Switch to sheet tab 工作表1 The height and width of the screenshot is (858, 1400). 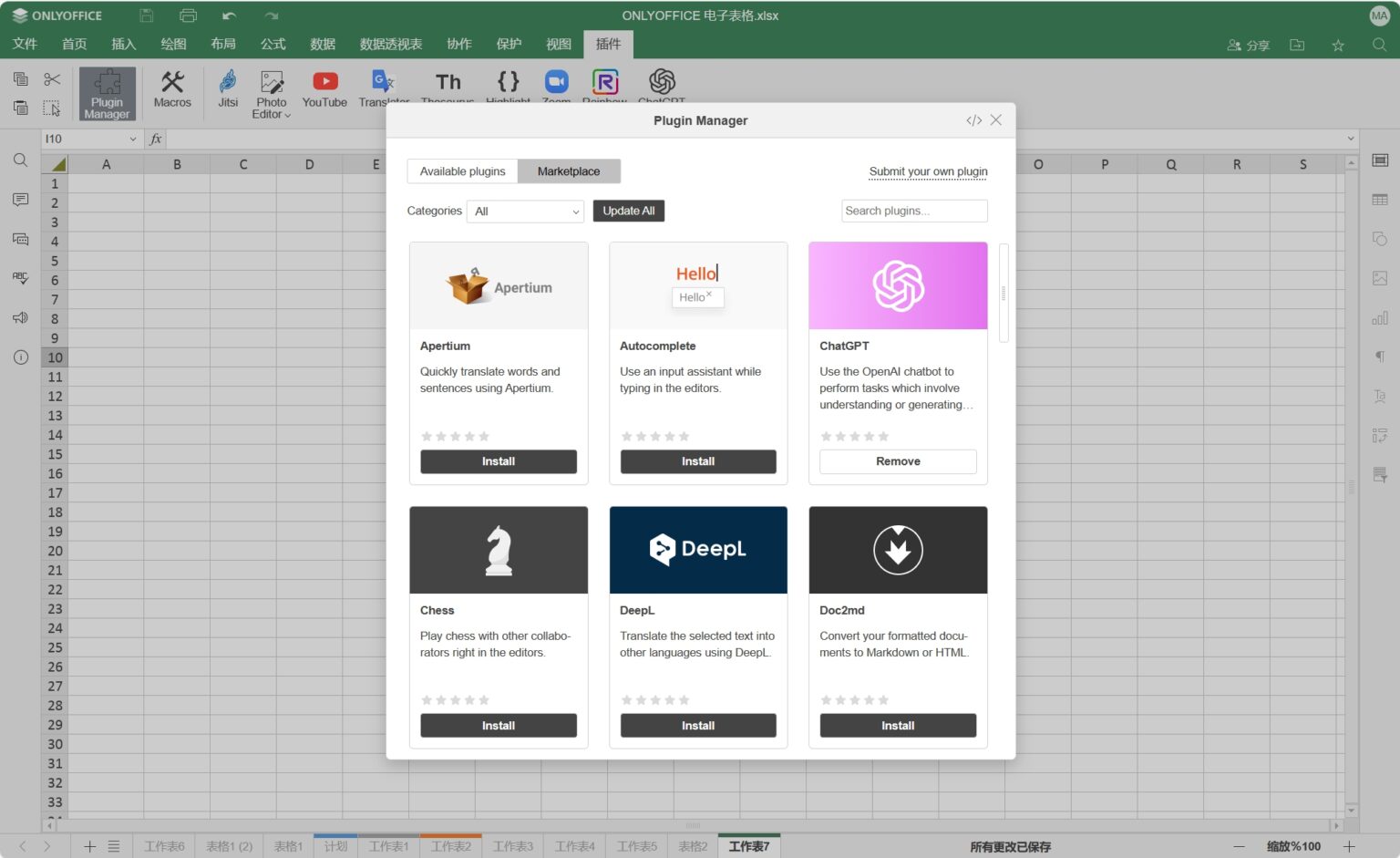point(388,846)
